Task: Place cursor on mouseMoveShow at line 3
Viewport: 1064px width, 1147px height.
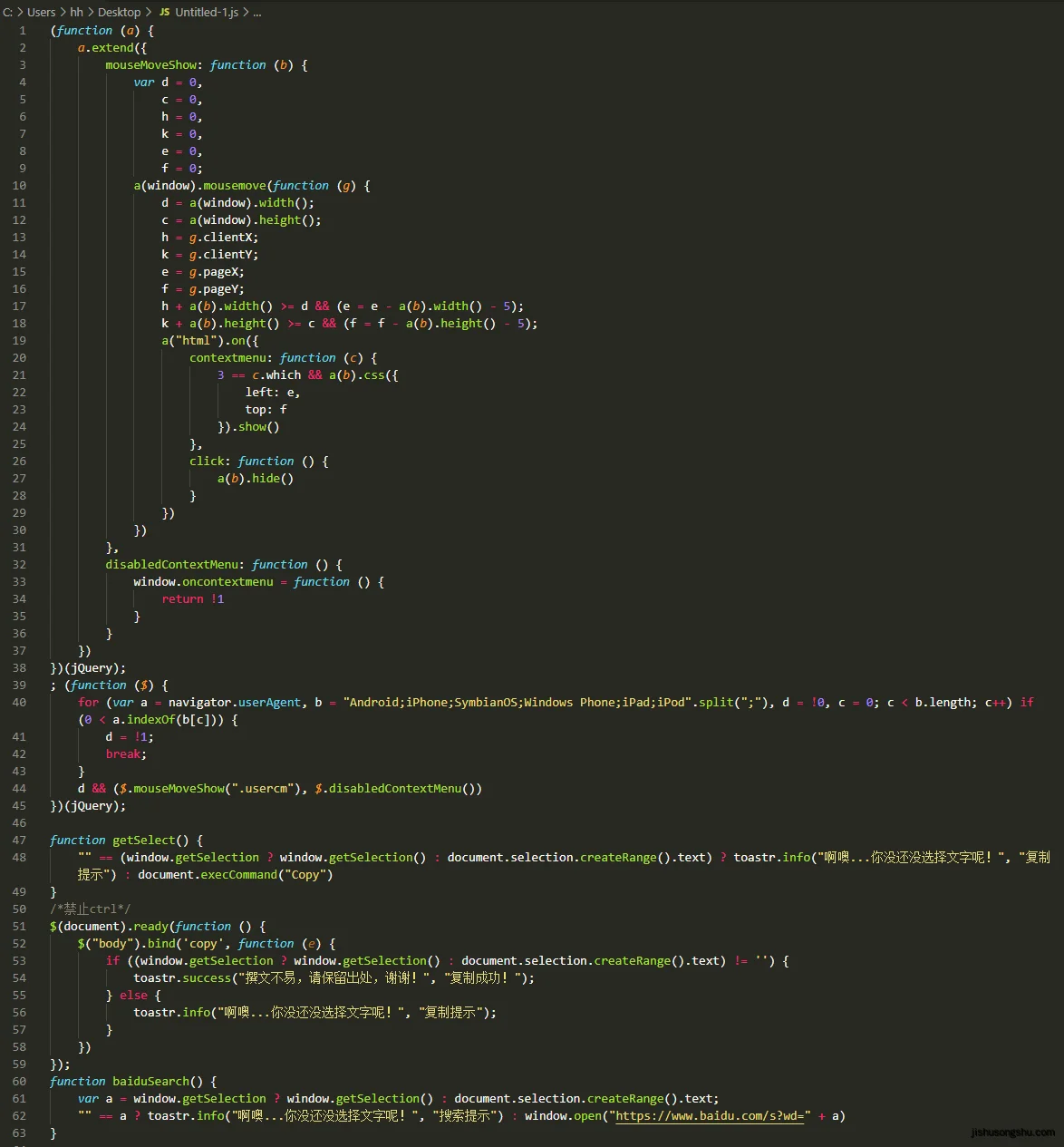Action: tap(150, 64)
